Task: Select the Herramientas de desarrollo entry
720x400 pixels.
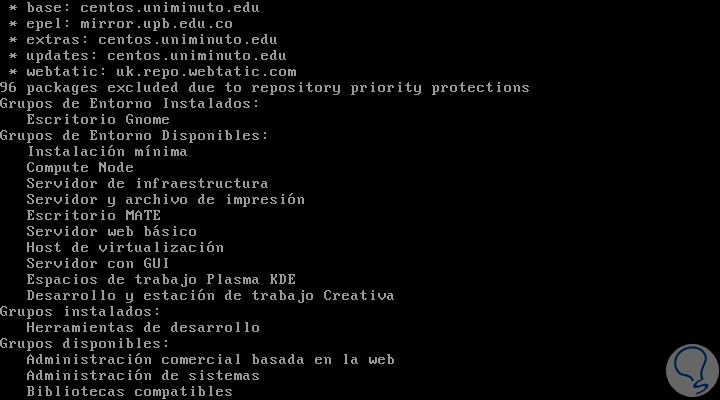Action: tap(143, 328)
